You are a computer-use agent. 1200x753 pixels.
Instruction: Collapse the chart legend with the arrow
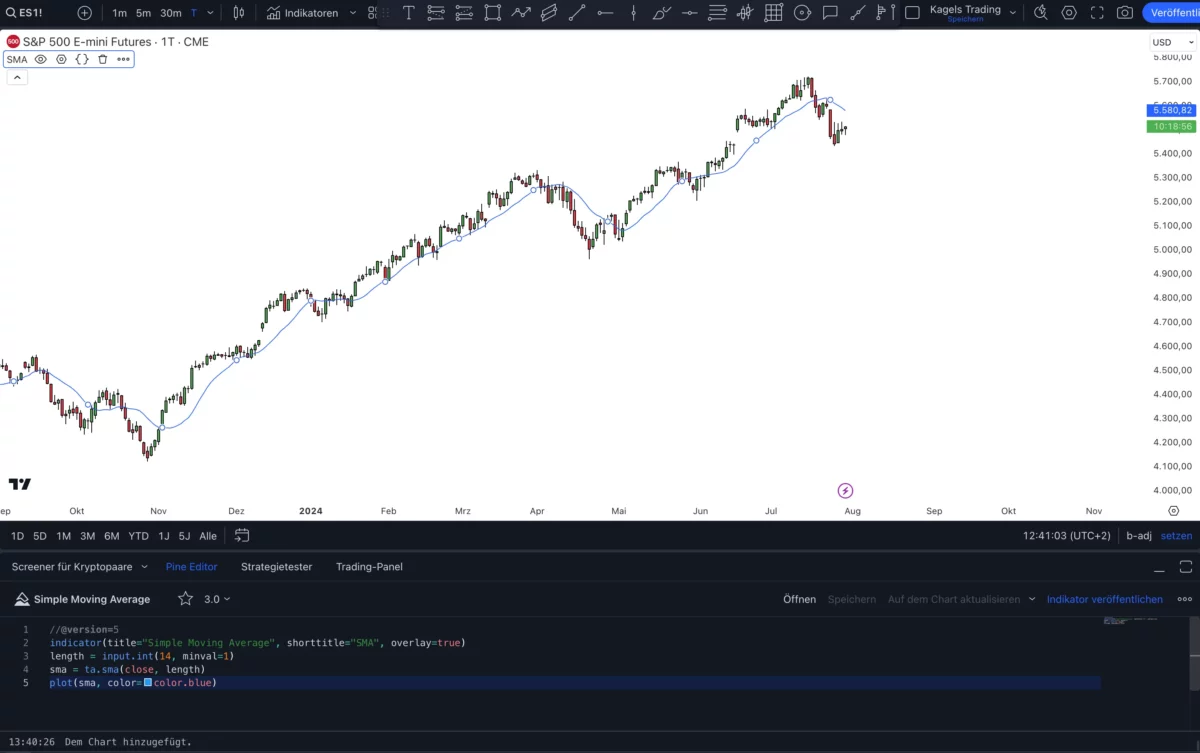(16, 77)
